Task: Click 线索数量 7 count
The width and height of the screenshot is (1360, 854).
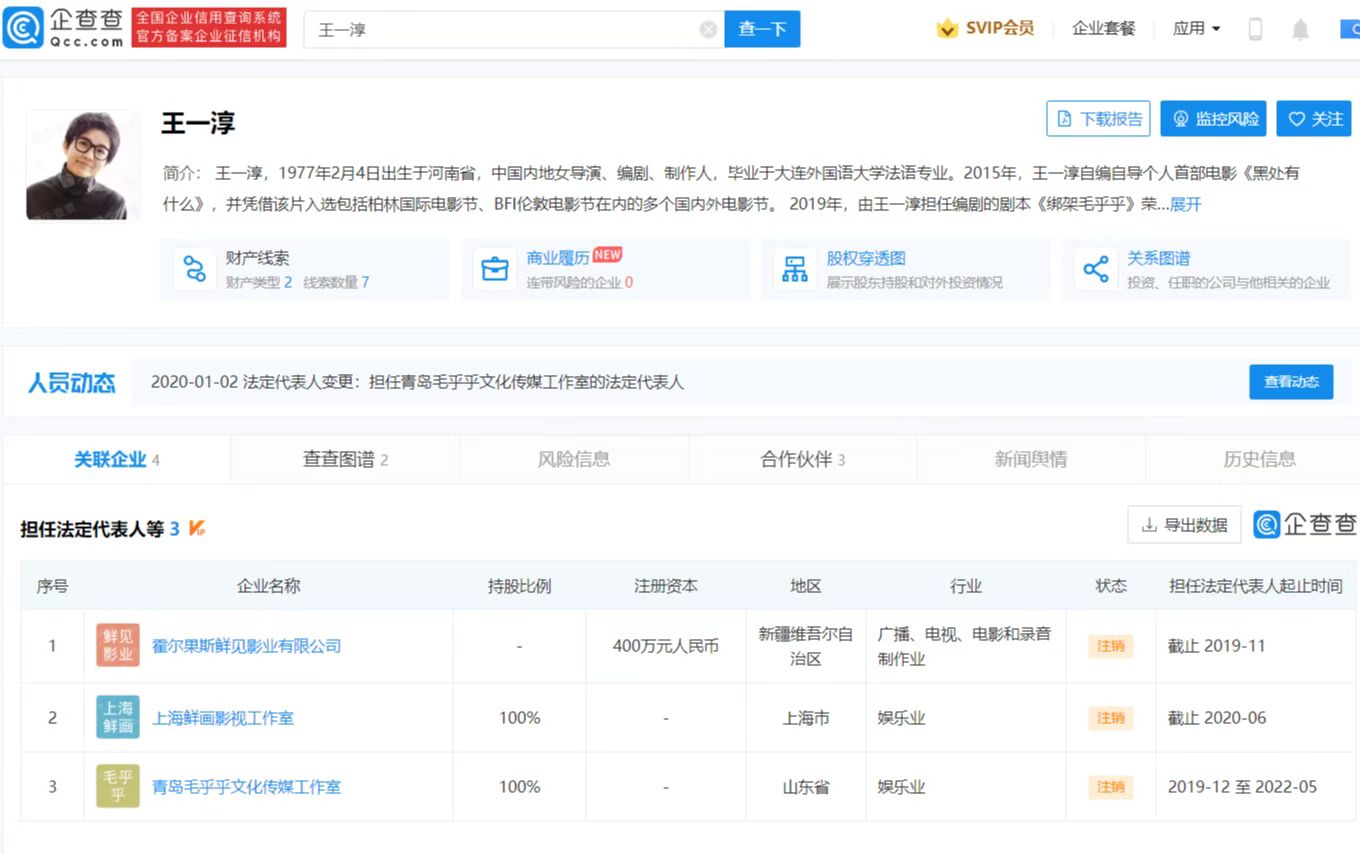Action: (337, 283)
